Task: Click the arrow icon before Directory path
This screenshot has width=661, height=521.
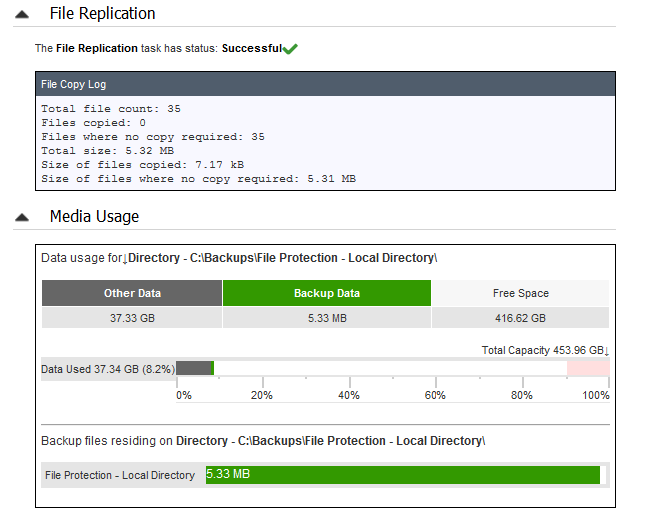Action: click(x=125, y=259)
